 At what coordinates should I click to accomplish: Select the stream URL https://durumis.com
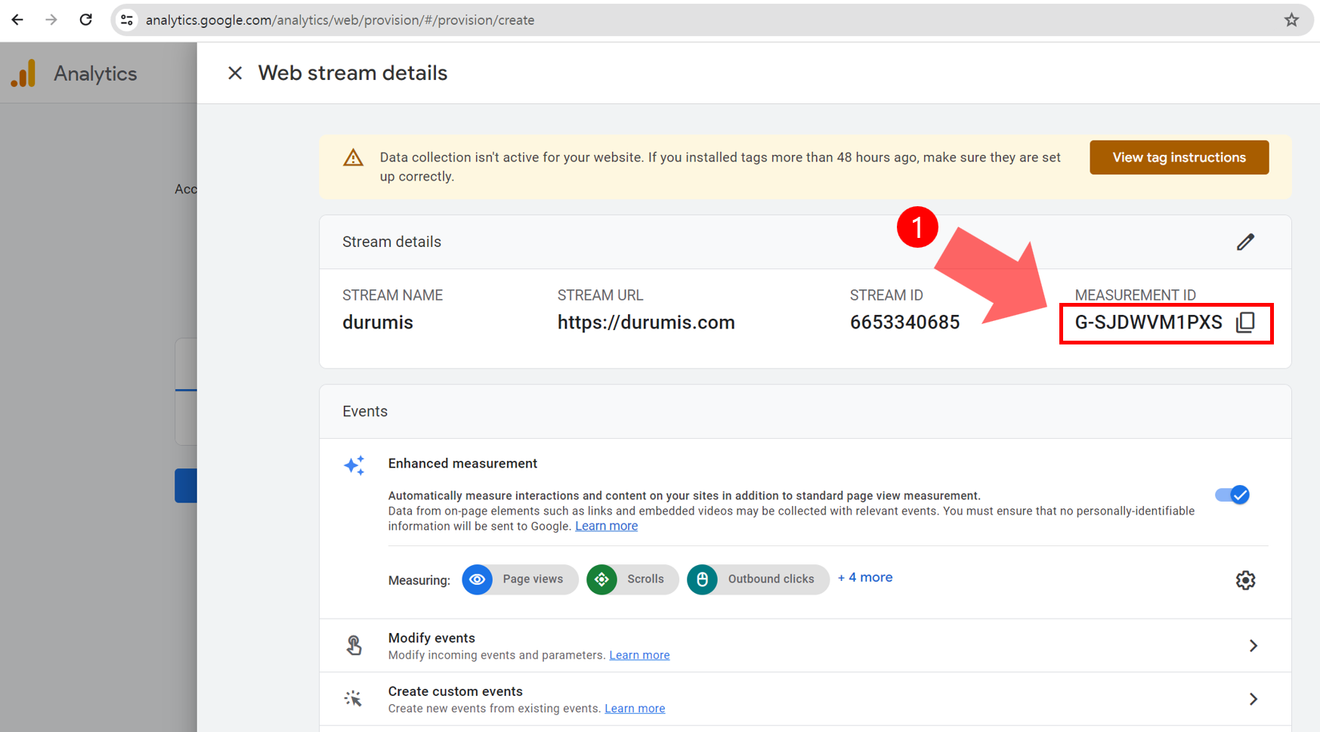[x=646, y=322]
